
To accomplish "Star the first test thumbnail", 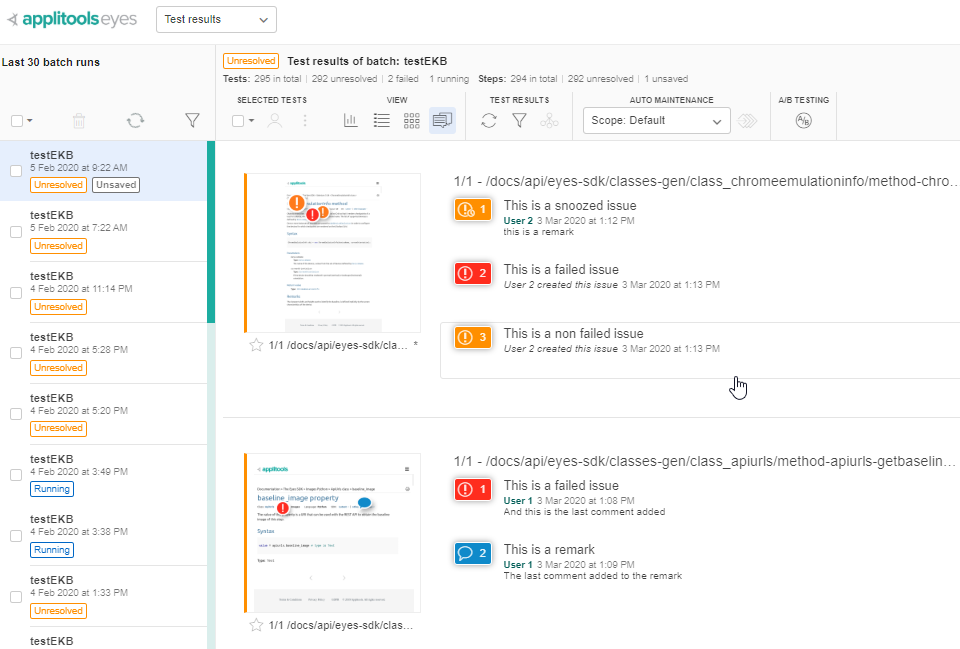I will click(256, 345).
